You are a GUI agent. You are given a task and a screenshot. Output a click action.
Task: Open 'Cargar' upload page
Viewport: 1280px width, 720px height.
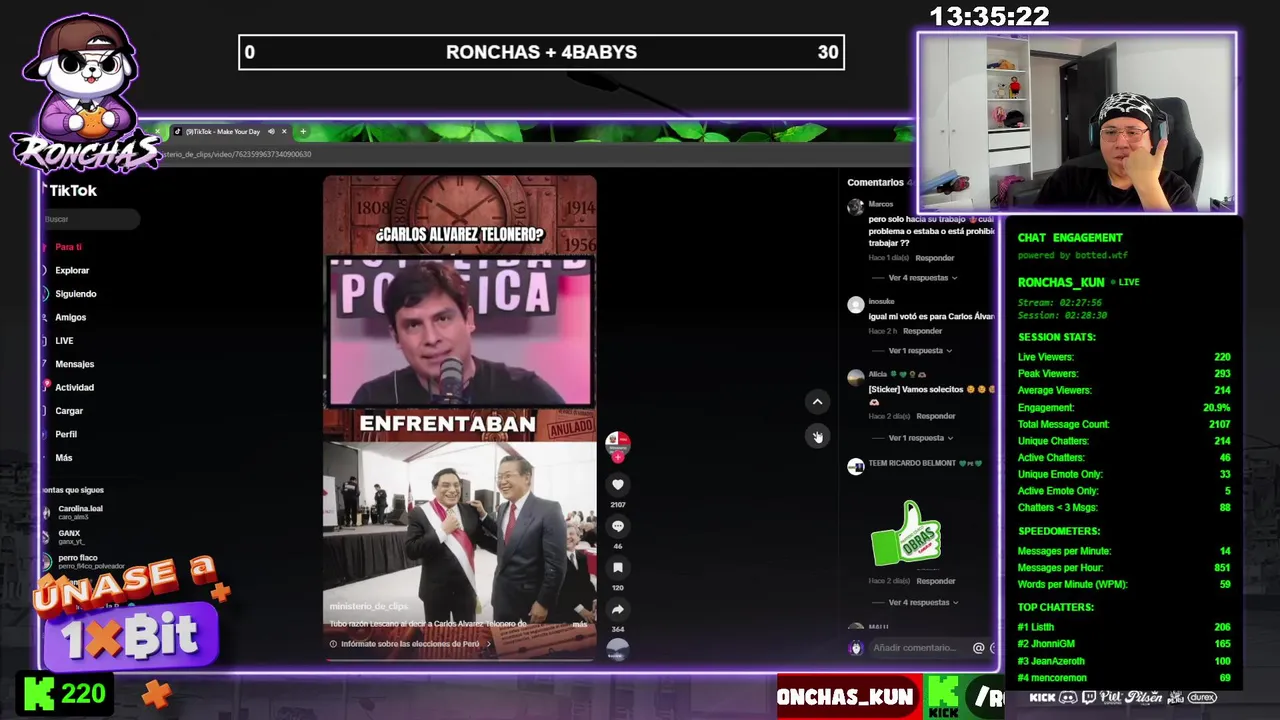point(69,411)
